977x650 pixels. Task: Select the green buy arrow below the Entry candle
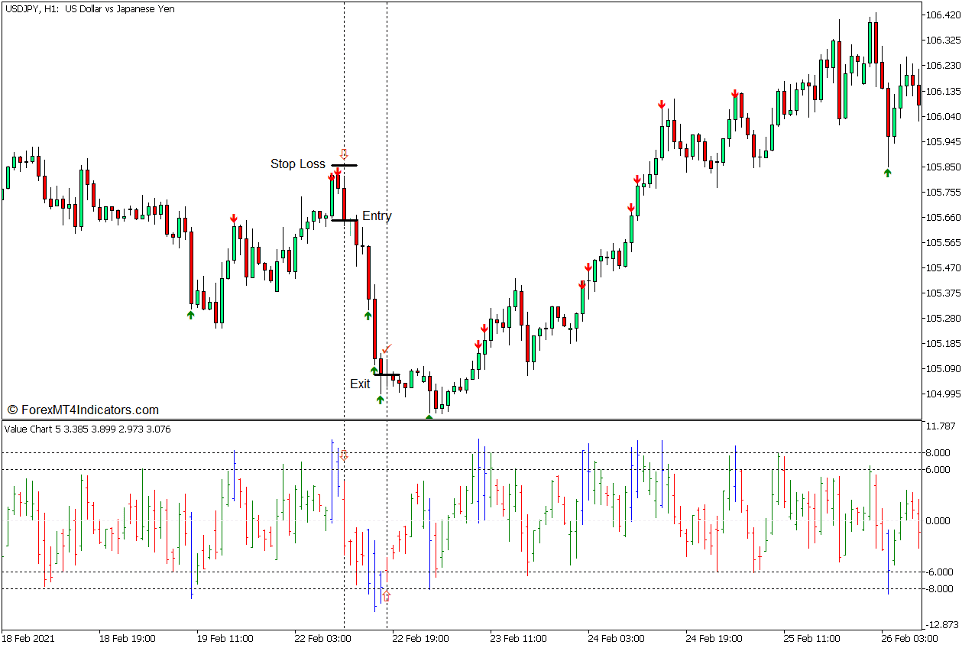tap(368, 316)
